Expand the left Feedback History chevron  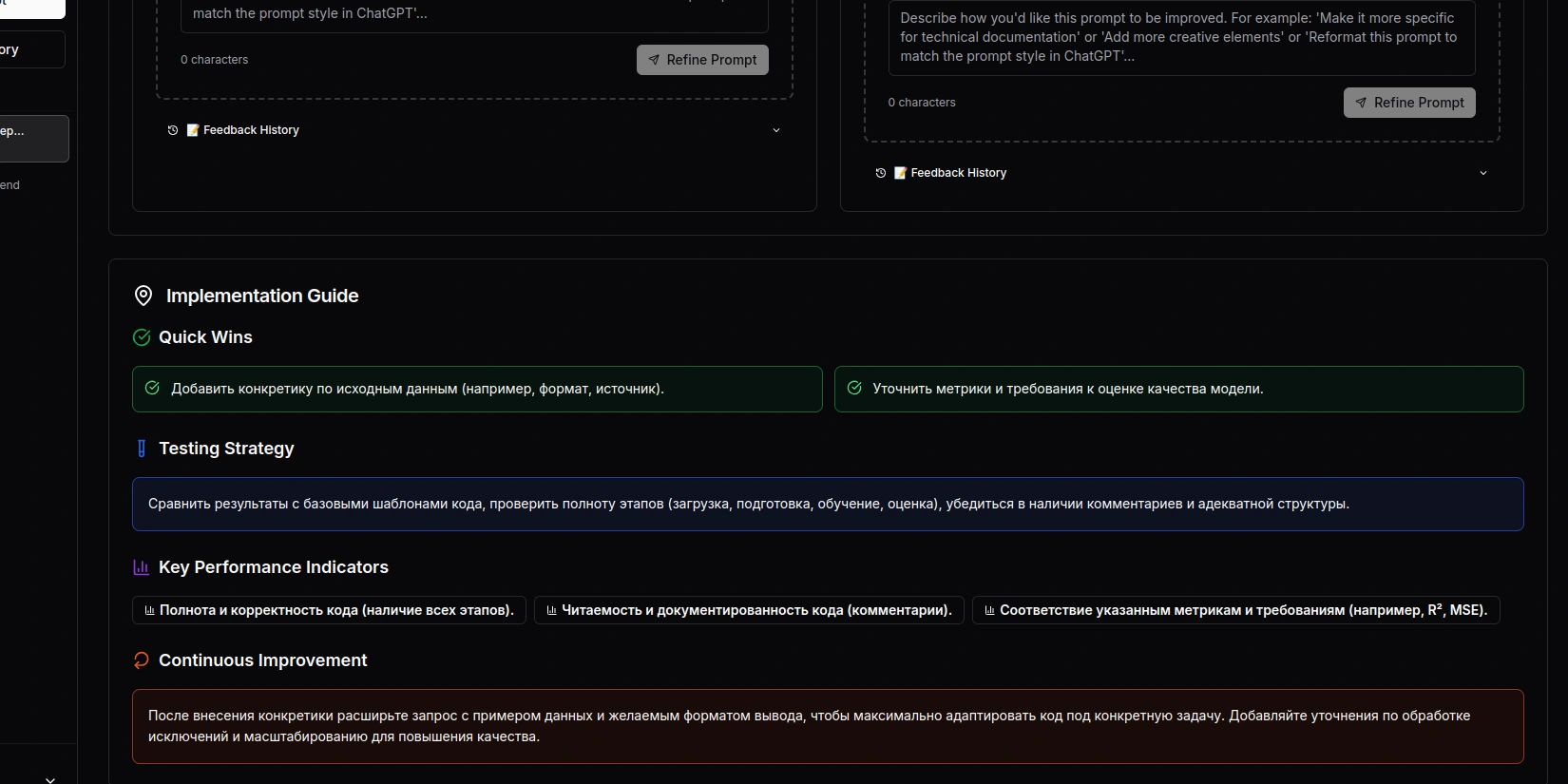coord(775,130)
